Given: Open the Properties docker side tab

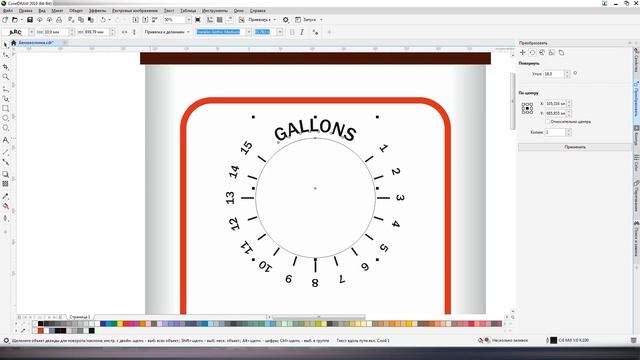Looking at the screenshot, I should pos(636,61).
